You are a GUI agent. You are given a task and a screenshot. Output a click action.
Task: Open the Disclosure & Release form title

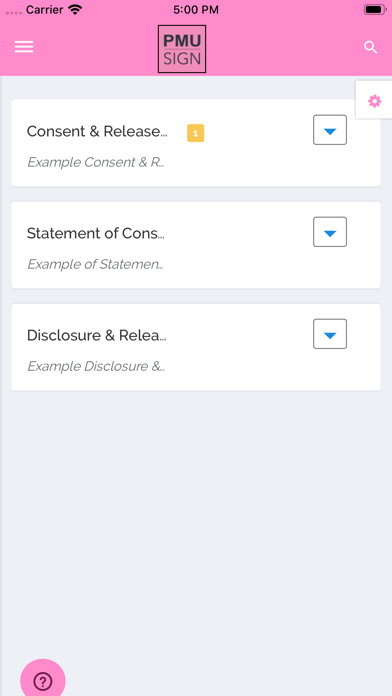click(97, 336)
